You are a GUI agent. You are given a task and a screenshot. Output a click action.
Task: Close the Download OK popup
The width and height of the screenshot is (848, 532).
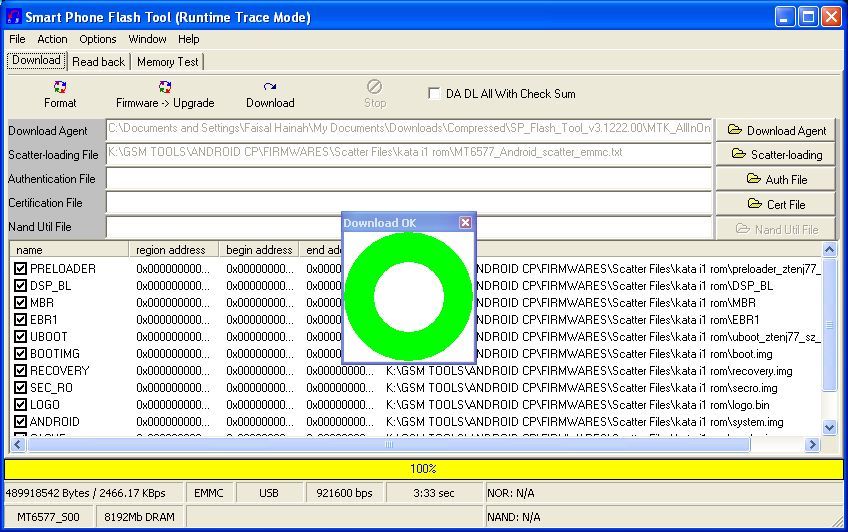465,222
